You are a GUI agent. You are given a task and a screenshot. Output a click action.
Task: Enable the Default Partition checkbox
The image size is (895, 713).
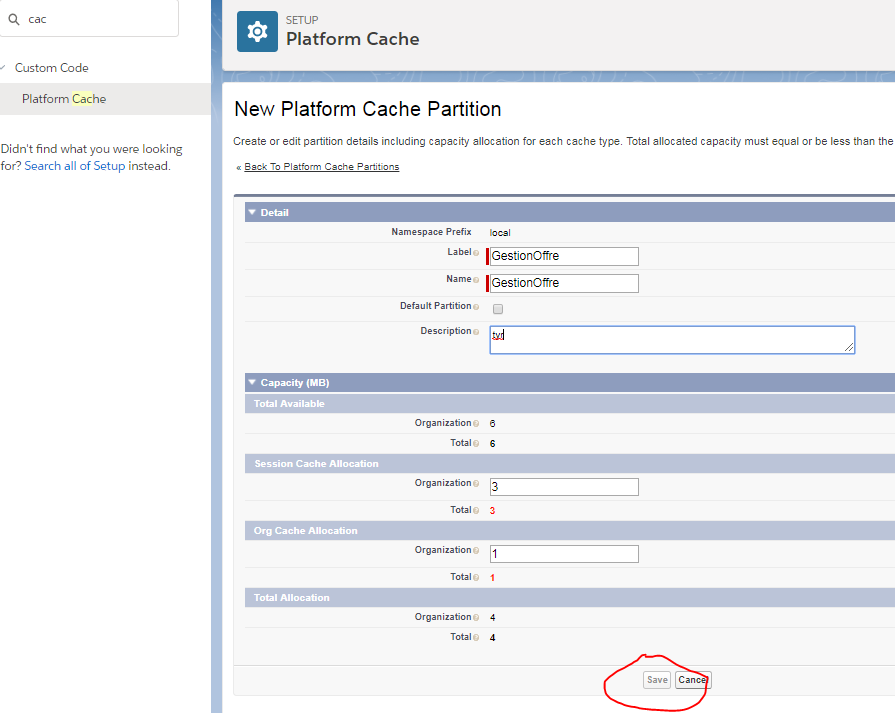pos(498,309)
